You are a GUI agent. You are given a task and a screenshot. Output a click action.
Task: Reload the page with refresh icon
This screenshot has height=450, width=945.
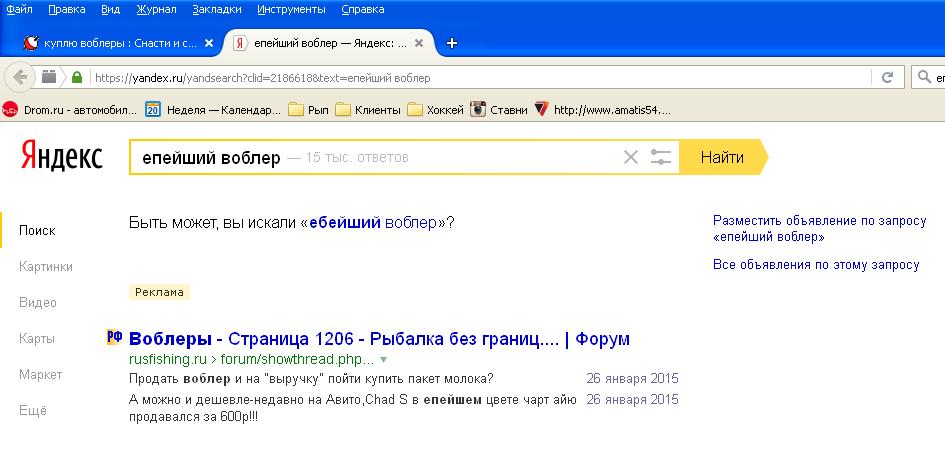[887, 78]
